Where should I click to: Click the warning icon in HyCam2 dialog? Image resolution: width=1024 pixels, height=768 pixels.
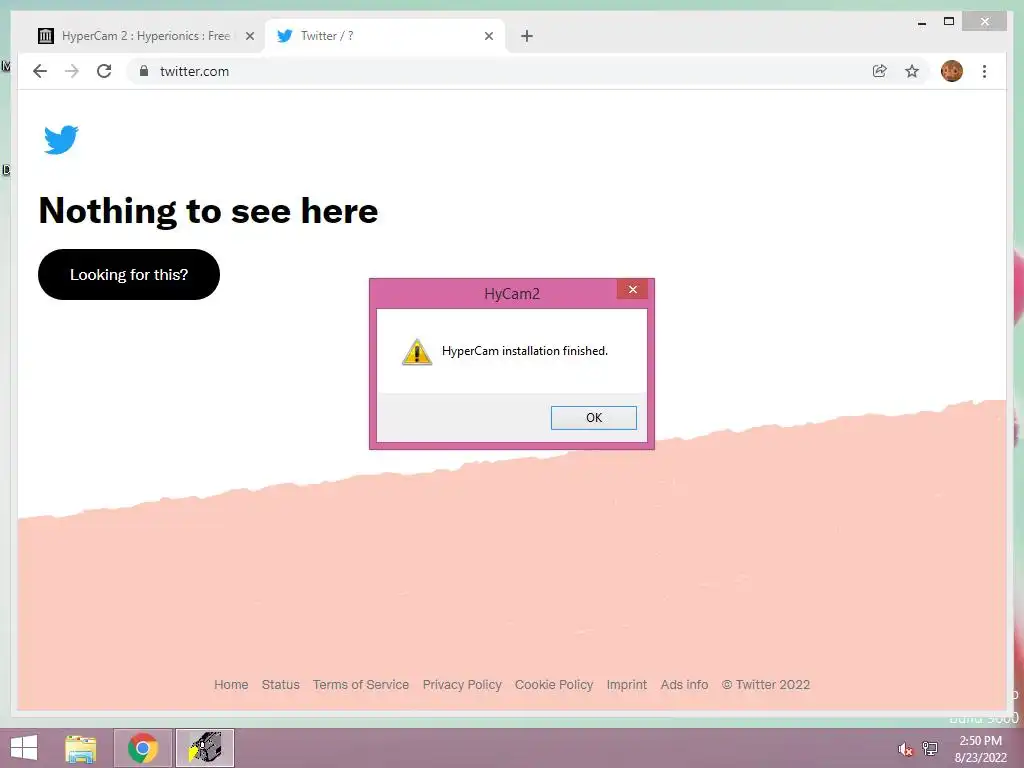coord(417,352)
